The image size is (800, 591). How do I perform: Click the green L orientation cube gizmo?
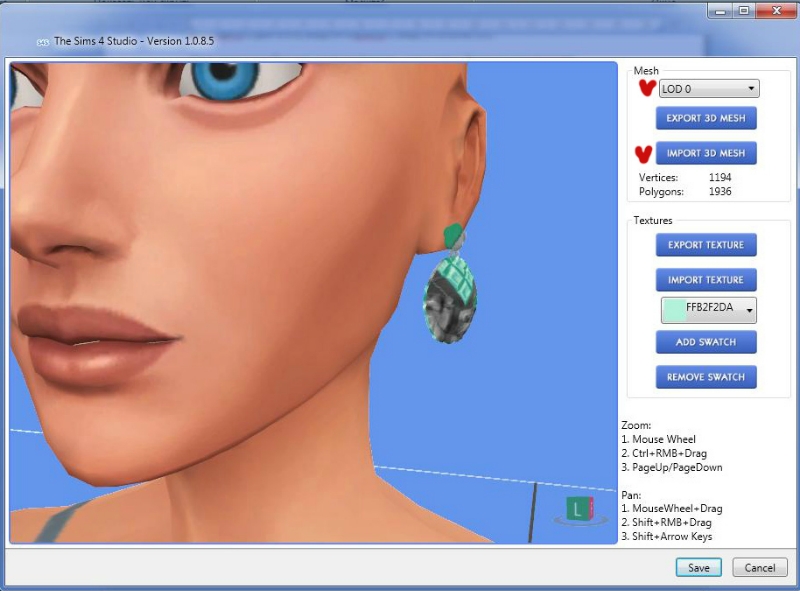[x=579, y=509]
